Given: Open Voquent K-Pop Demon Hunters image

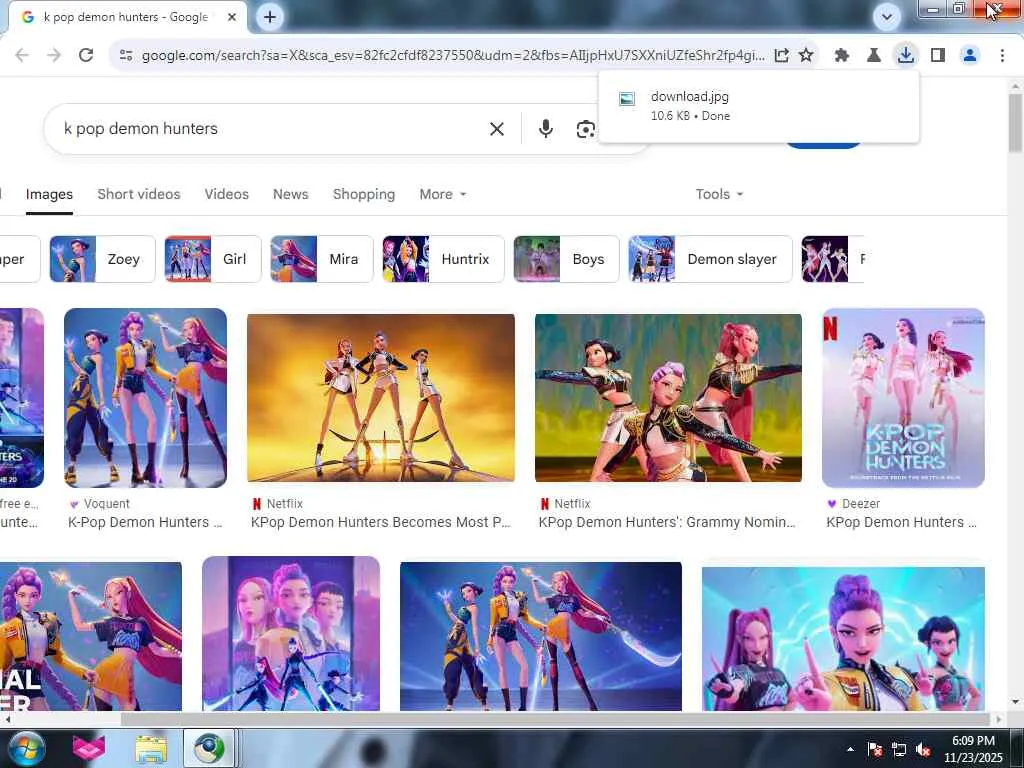Looking at the screenshot, I should point(146,398).
